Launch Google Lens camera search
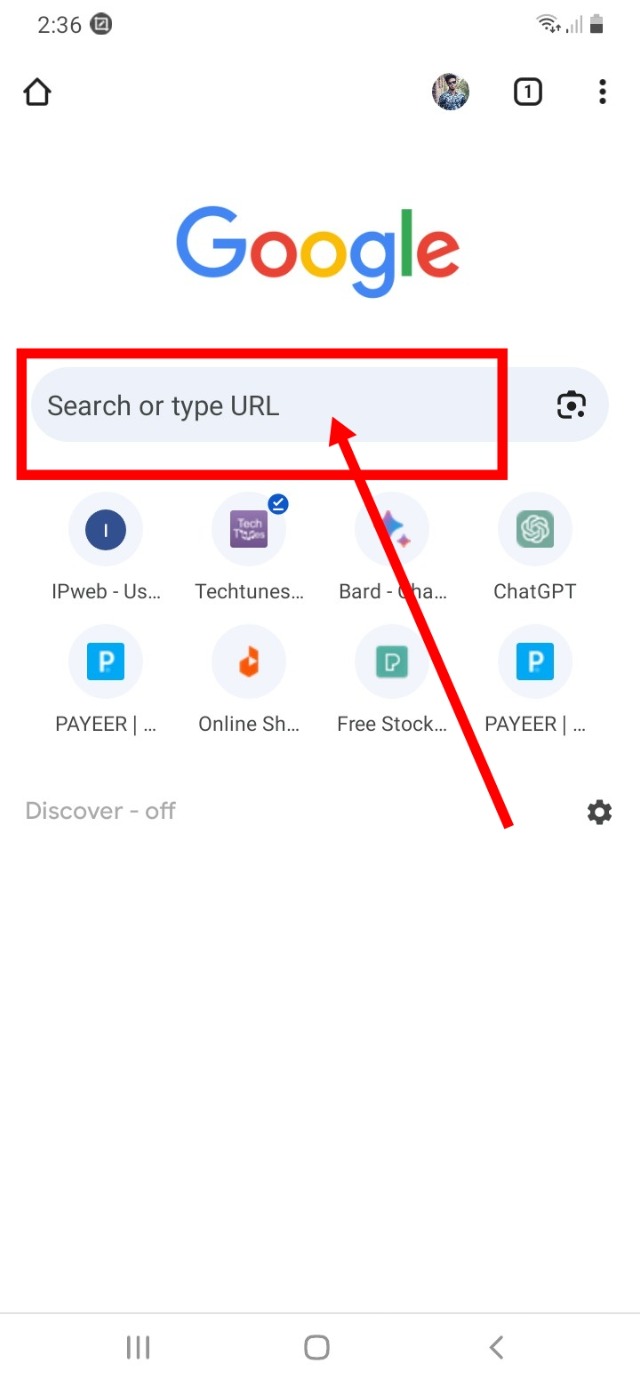Screen dimensions: 640x1387 pyautogui.click(x=571, y=405)
